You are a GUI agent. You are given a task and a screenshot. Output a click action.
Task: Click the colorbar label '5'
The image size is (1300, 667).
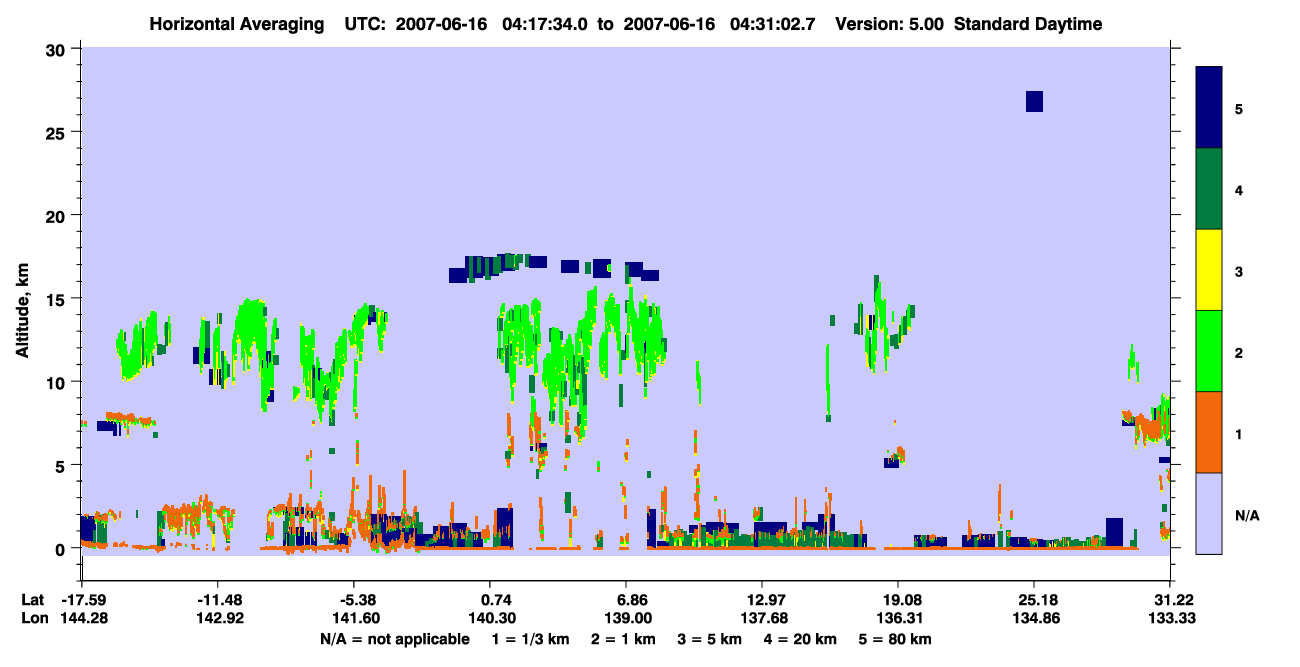point(1239,108)
